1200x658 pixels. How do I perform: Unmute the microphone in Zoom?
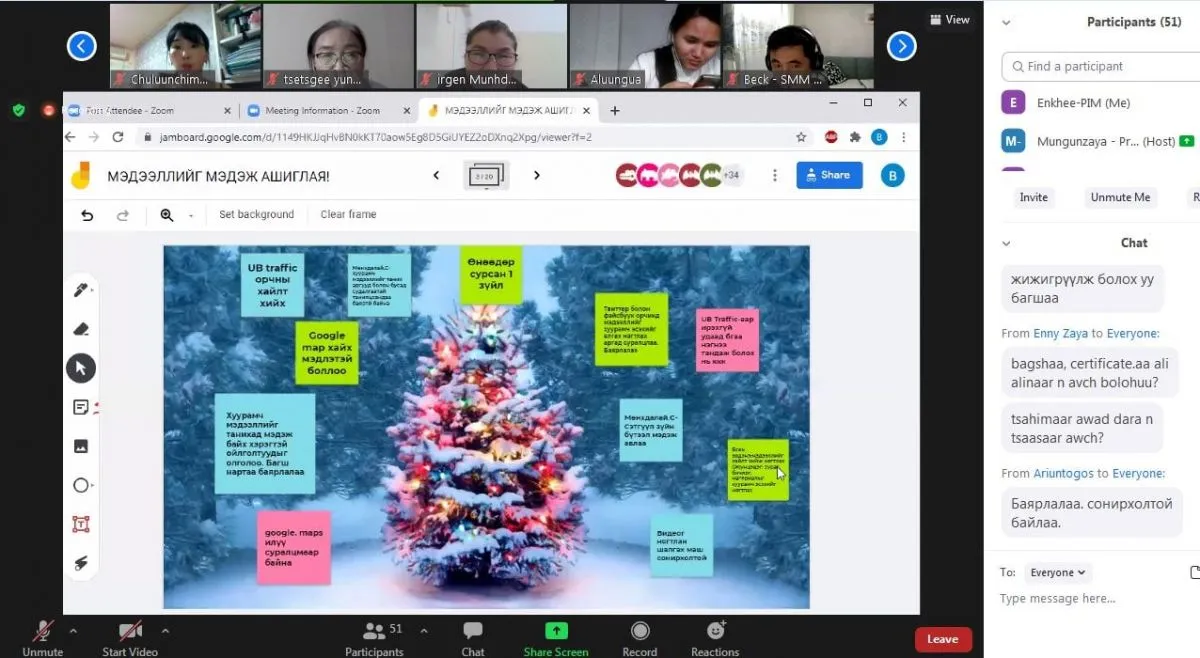[x=43, y=638]
